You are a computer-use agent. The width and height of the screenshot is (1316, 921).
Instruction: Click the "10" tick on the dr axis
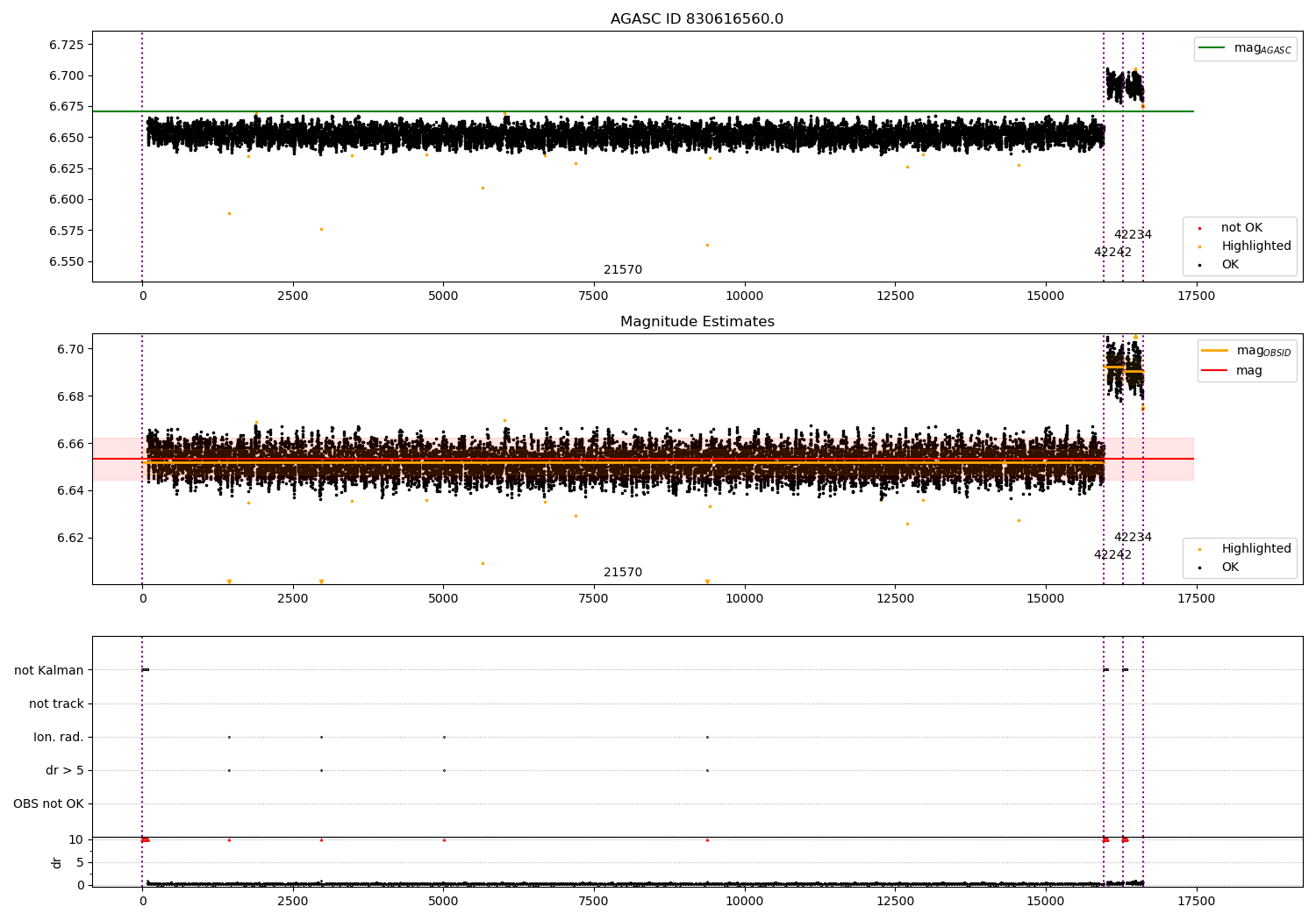point(76,839)
